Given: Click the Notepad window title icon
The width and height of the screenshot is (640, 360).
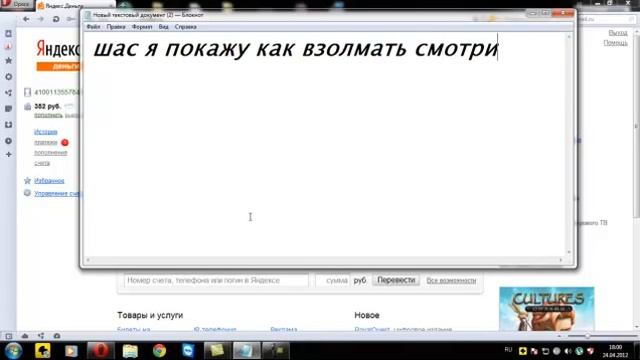Looking at the screenshot, I should 87,15.
